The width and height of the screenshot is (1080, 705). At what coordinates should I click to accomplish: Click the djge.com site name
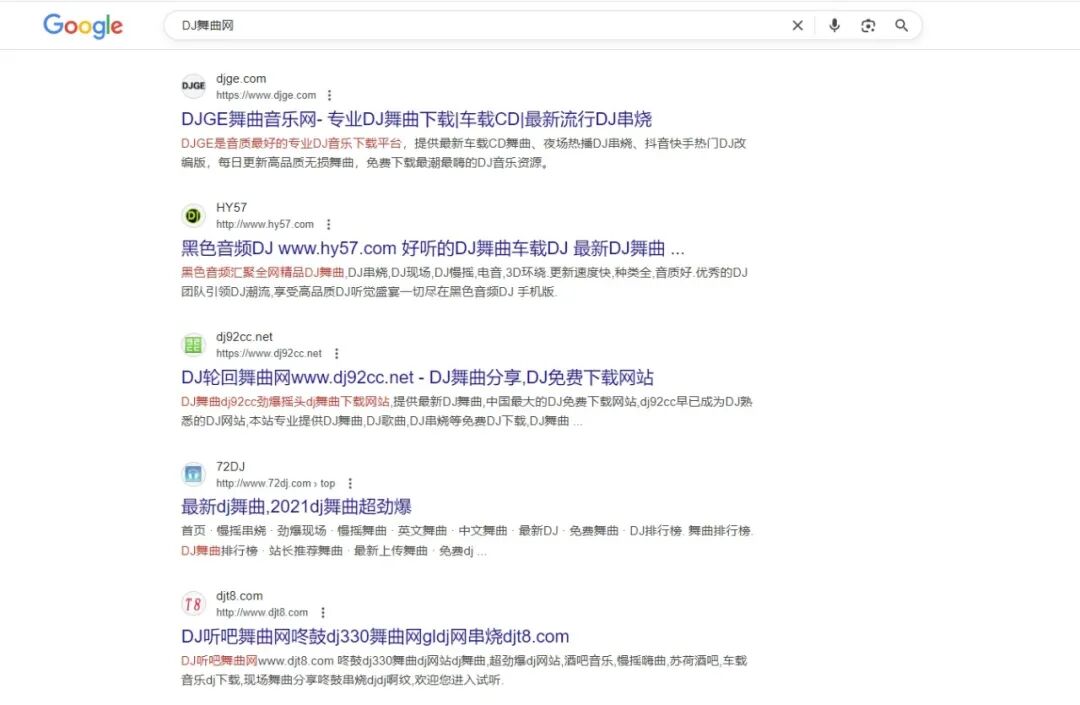tap(241, 78)
